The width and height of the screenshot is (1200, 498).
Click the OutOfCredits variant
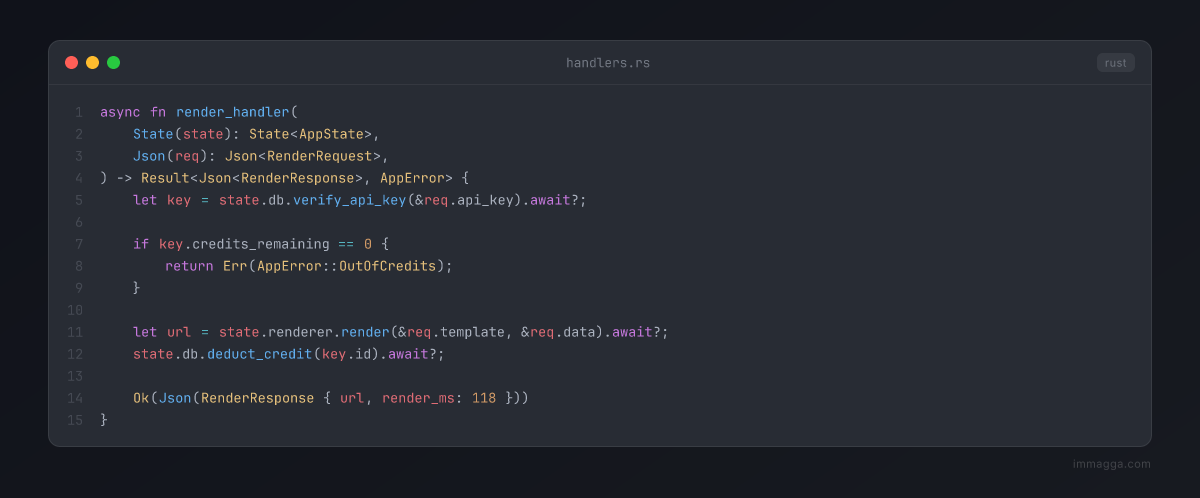pyautogui.click(x=388, y=266)
